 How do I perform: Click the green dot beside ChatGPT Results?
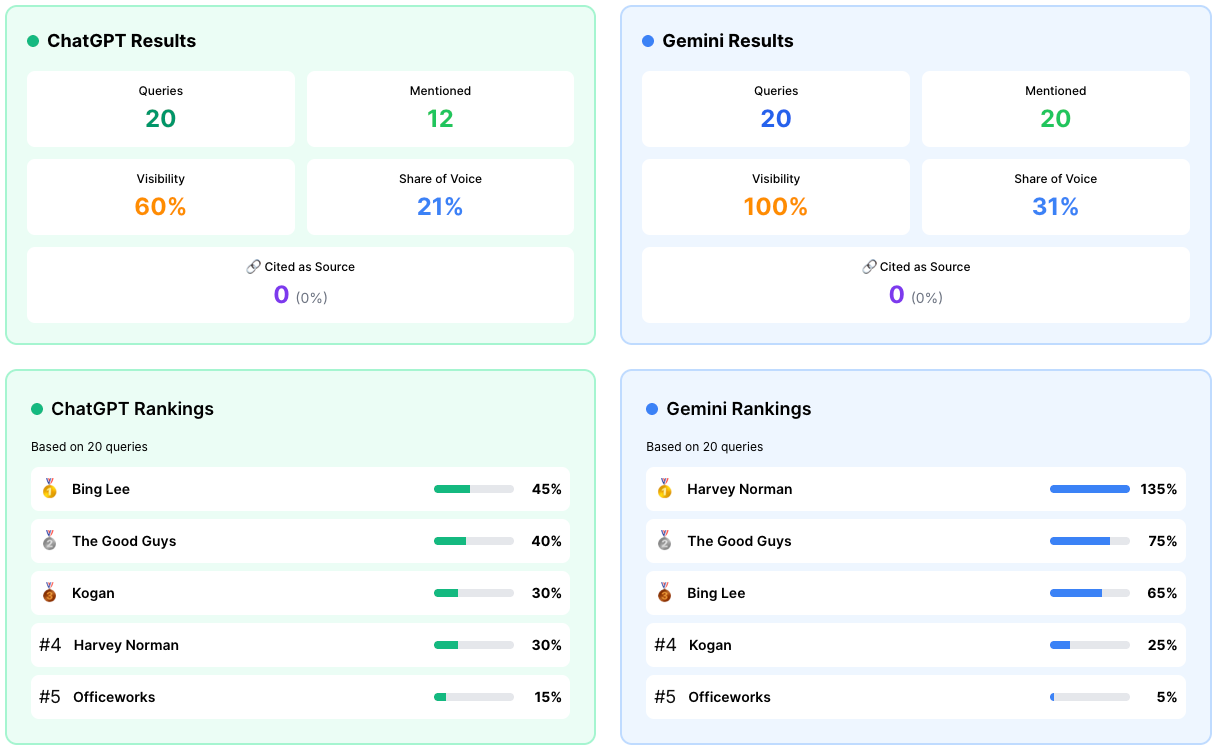click(x=33, y=41)
